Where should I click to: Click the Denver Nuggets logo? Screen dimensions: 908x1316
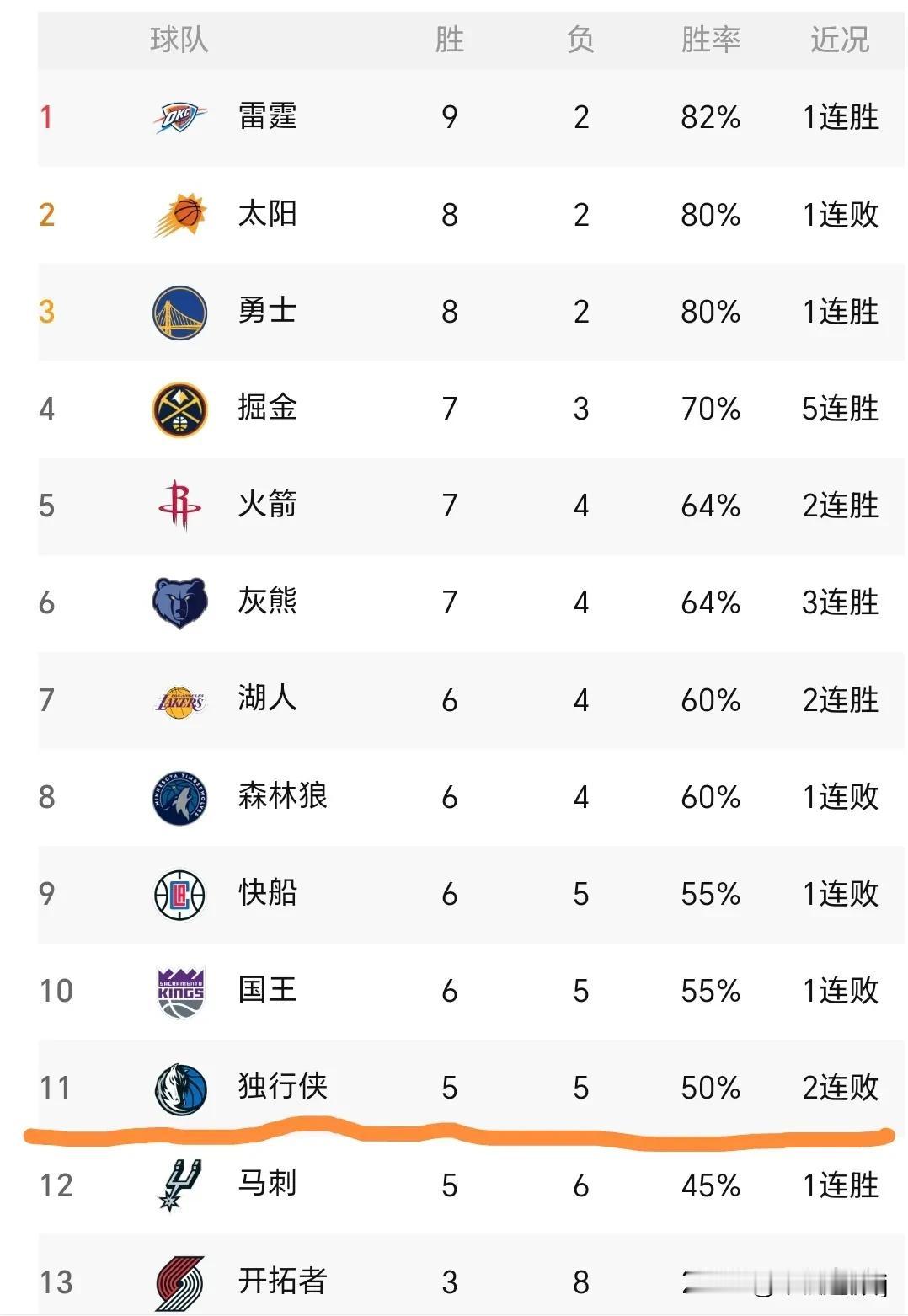(x=179, y=409)
